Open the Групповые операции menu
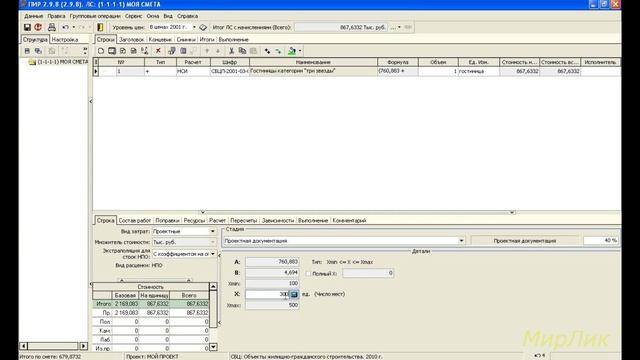This screenshot has height=360, width=640. [95, 16]
